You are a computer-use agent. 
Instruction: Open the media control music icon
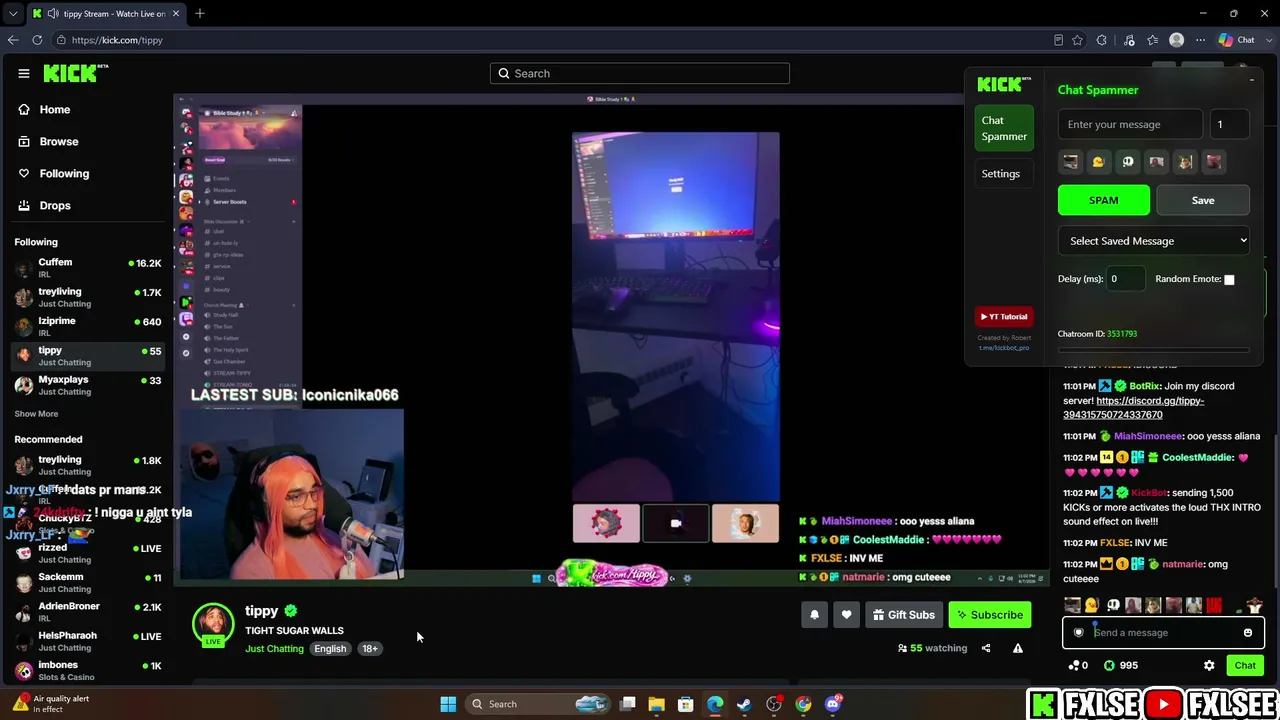(1129, 40)
